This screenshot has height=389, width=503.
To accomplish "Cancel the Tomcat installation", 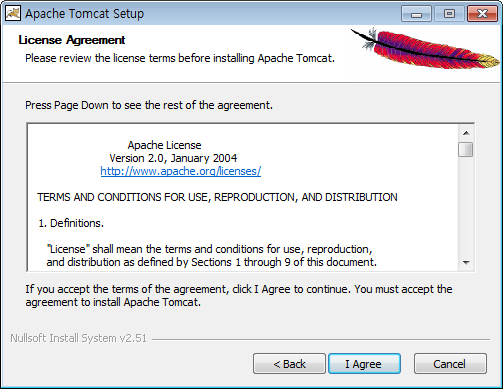I will [450, 364].
